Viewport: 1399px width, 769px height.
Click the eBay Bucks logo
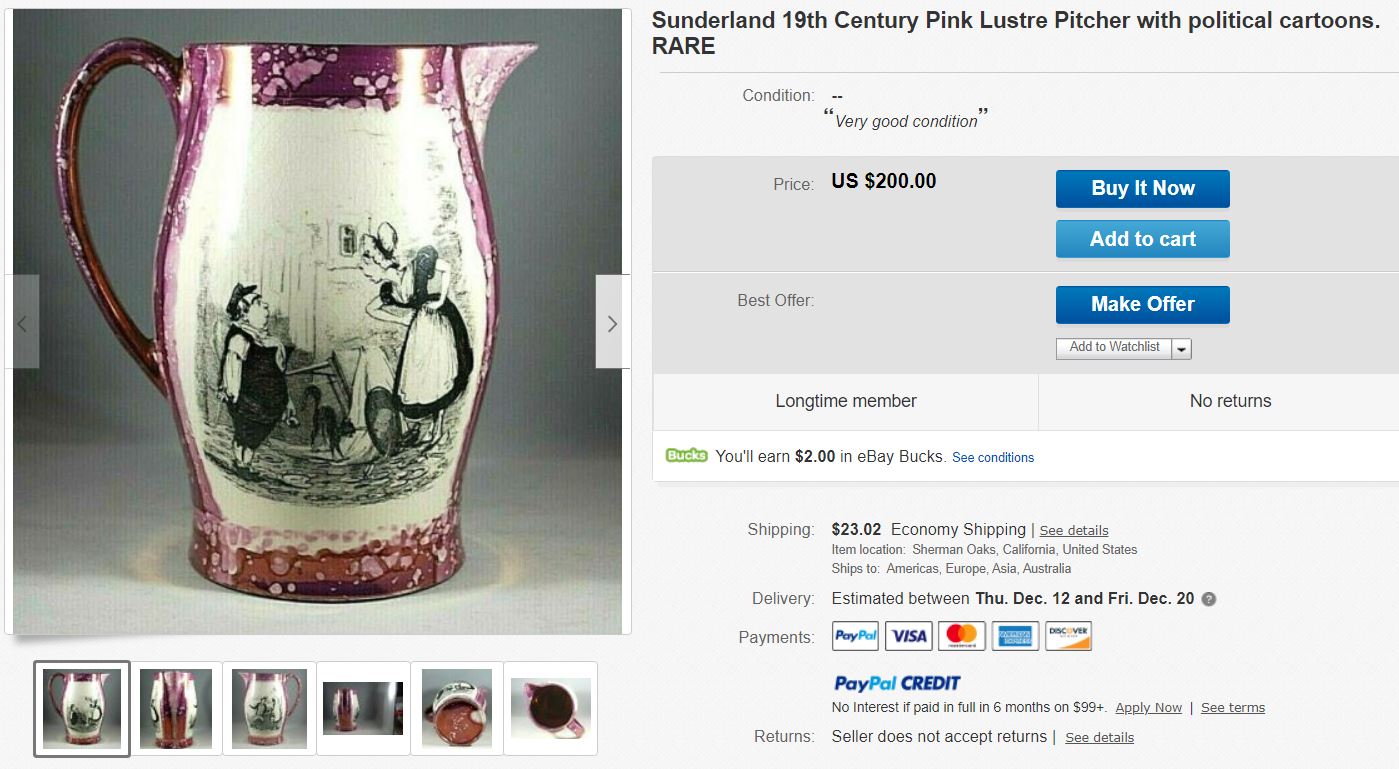point(686,456)
